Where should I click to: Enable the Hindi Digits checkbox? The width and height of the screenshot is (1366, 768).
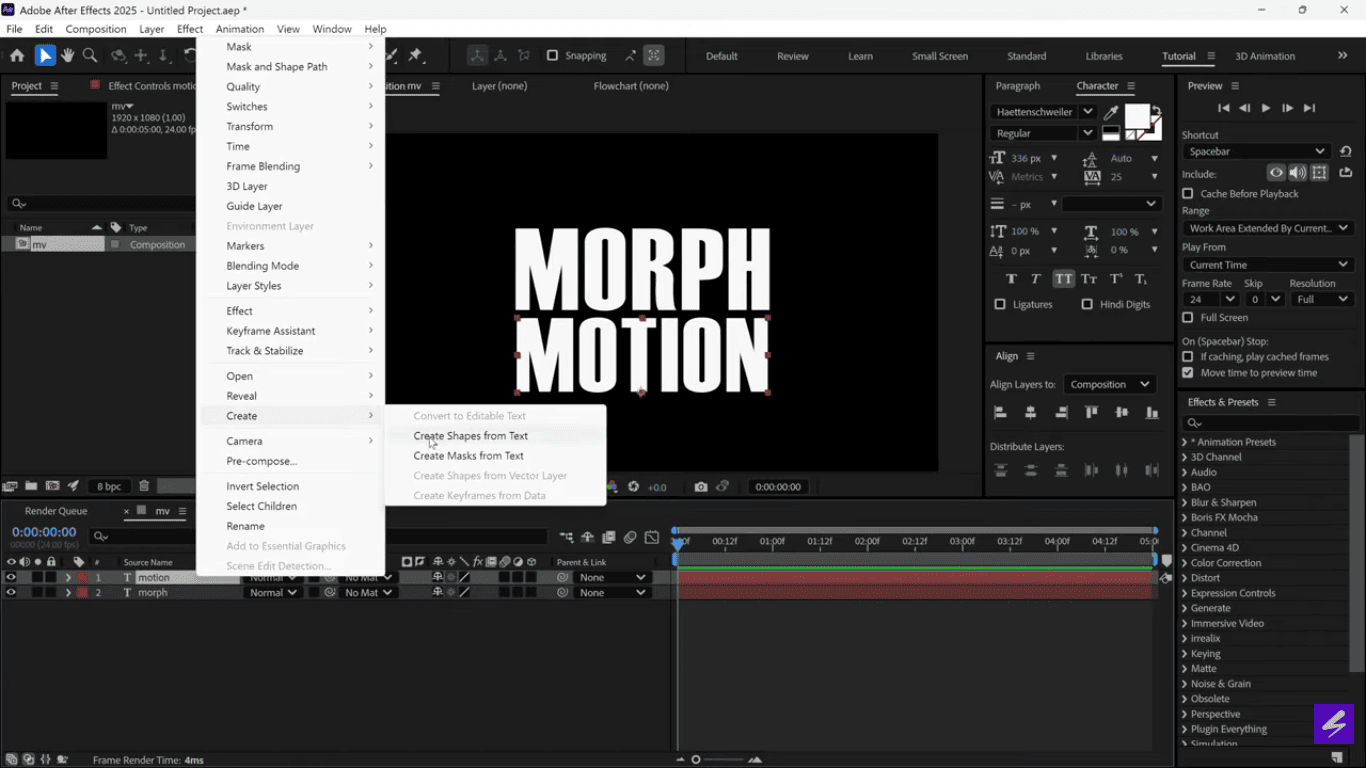coord(1087,304)
